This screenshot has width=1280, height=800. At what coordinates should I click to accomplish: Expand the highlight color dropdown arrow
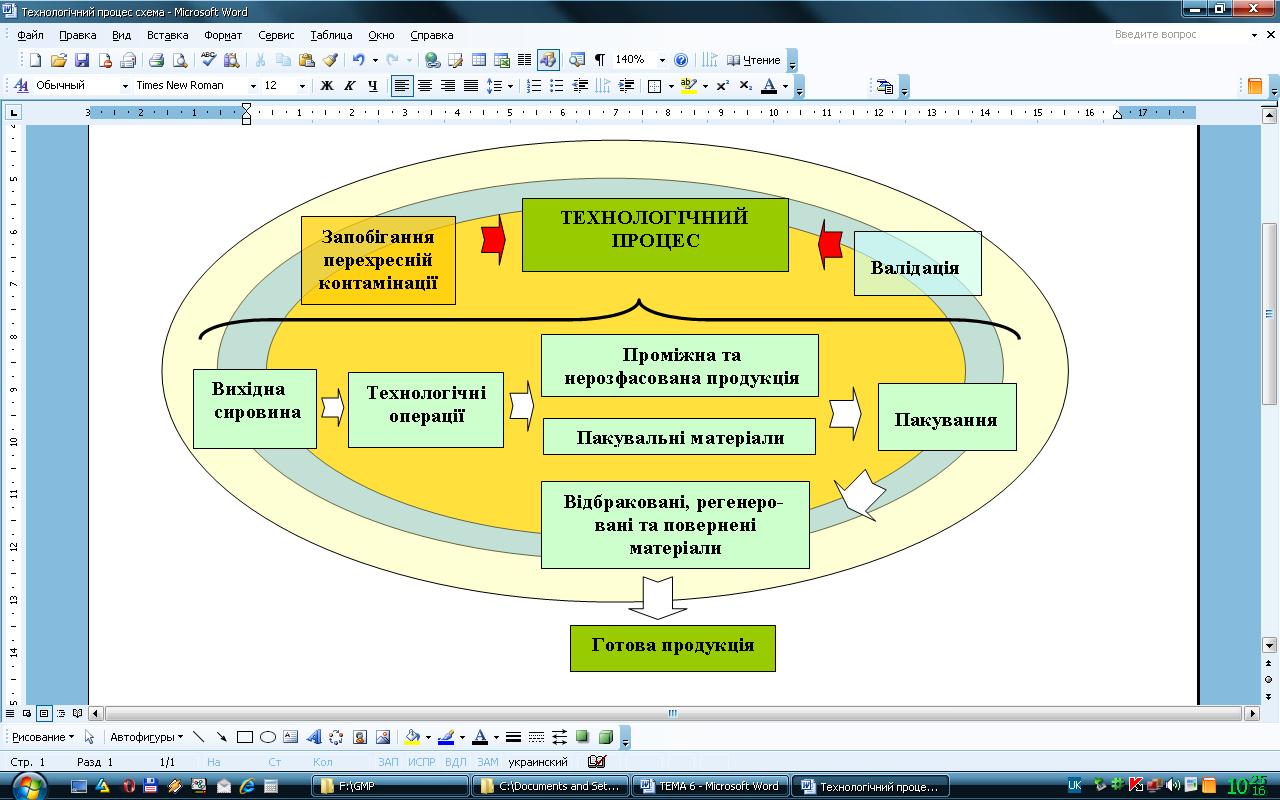[x=705, y=86]
